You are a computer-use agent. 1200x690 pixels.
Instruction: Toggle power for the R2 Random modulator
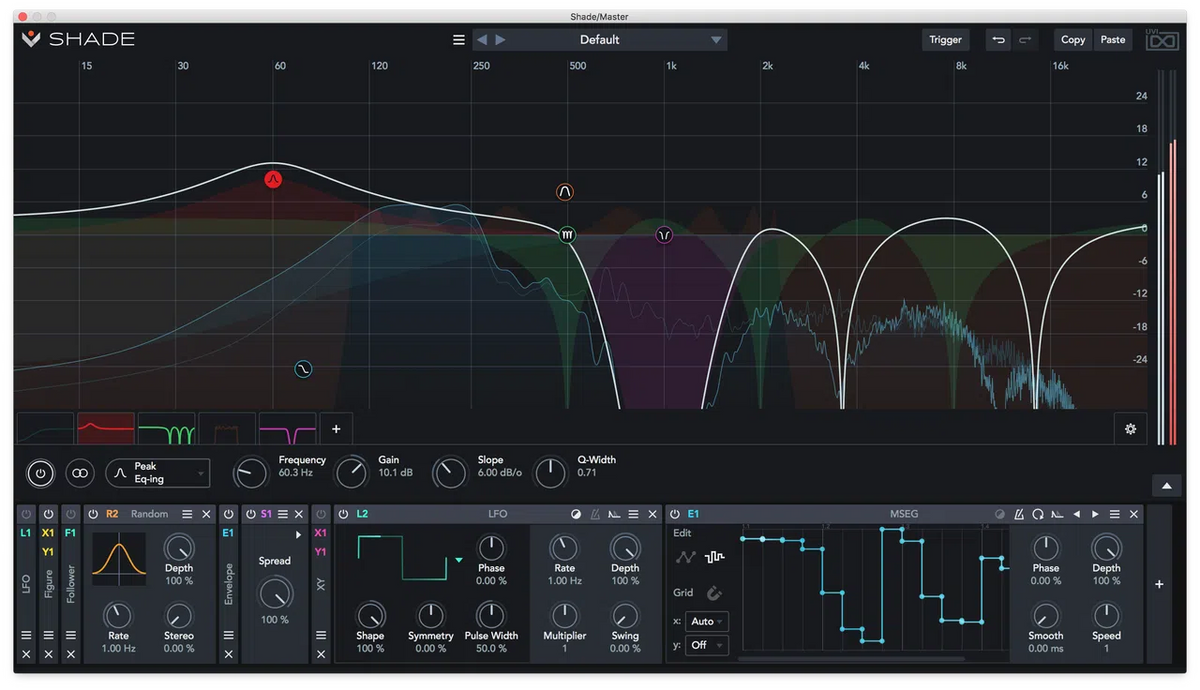coord(93,514)
